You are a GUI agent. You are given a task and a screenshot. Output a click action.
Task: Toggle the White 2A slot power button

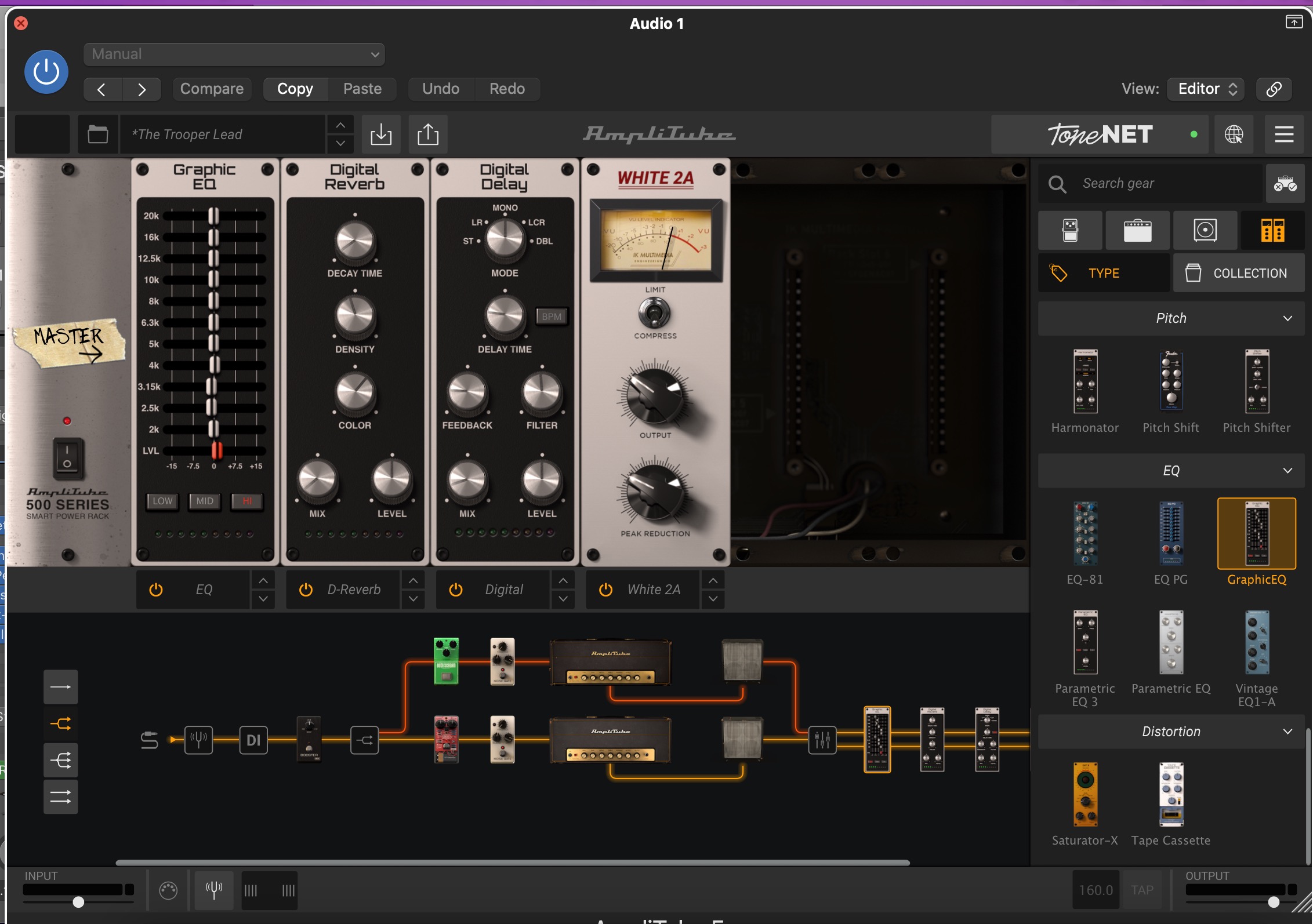click(x=605, y=590)
